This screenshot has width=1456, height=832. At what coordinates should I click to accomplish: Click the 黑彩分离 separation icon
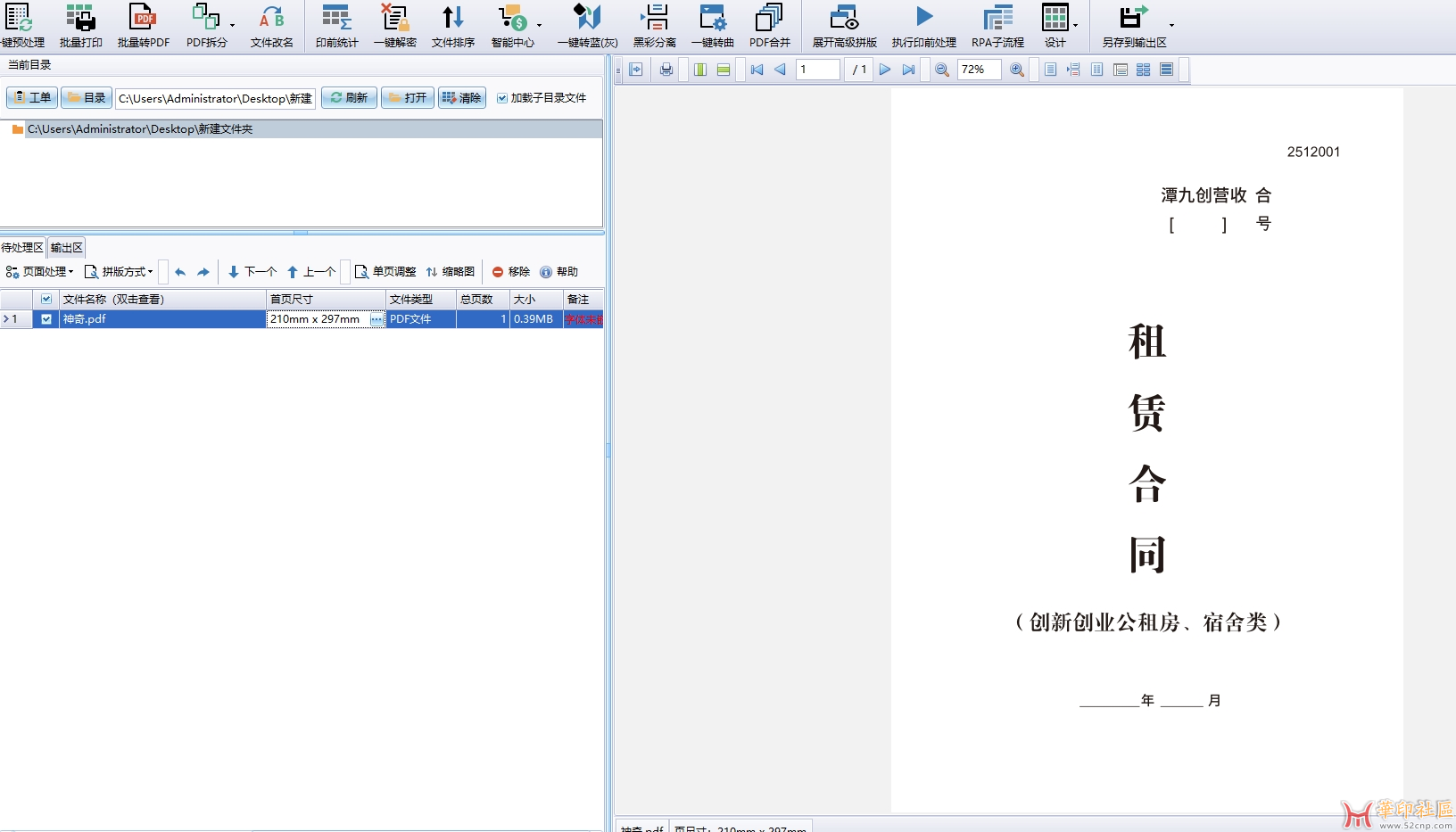click(x=654, y=18)
